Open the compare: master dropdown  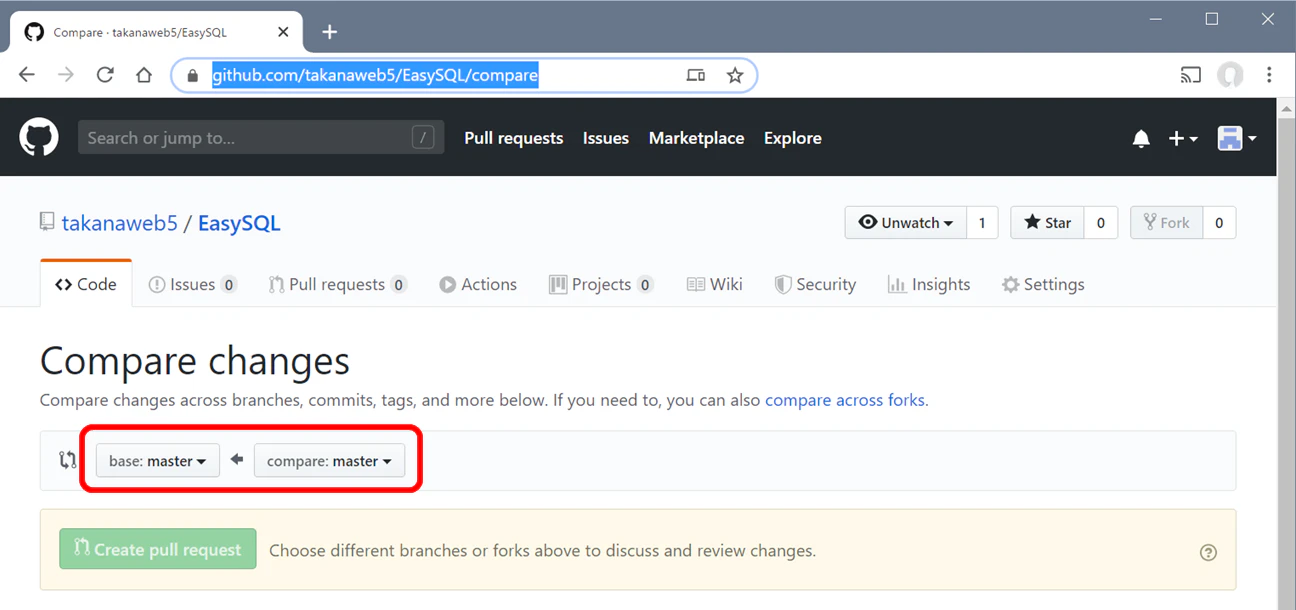329,461
